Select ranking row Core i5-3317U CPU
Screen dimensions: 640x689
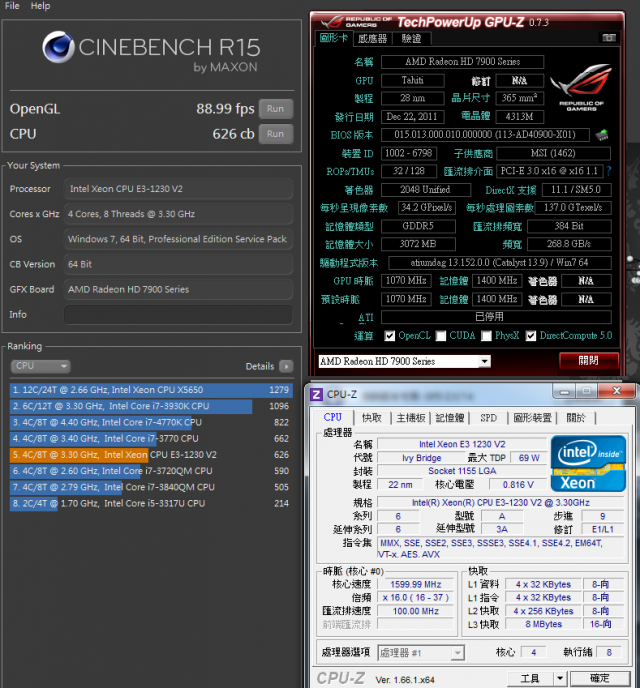coord(151,504)
